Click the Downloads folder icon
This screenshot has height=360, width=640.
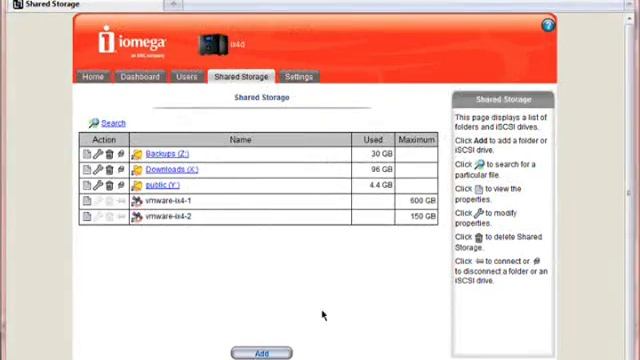pyautogui.click(x=137, y=170)
